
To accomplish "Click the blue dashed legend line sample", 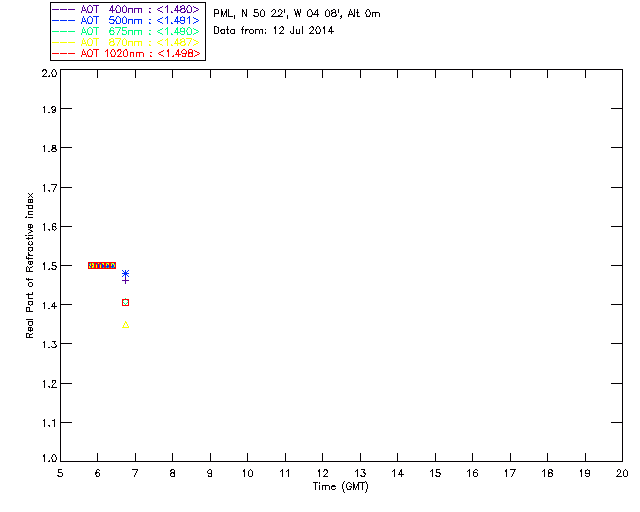I will click(64, 20).
